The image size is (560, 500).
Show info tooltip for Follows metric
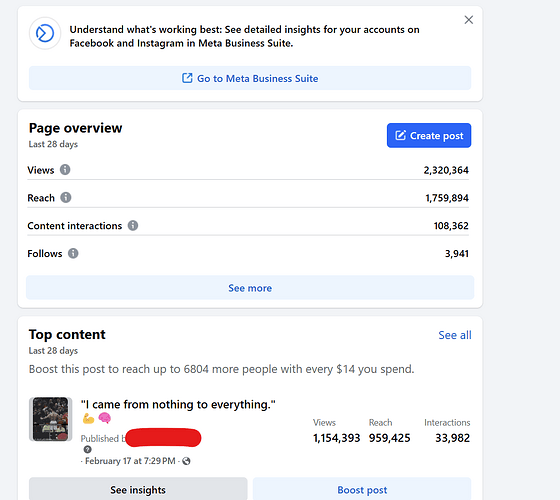[73, 253]
